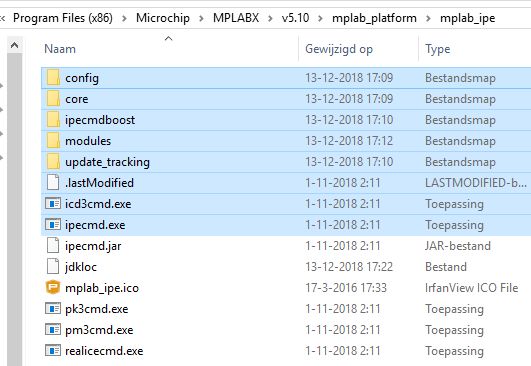The height and width of the screenshot is (366, 531).
Task: Select icd3cmd.exe file name
Action: 98,204
